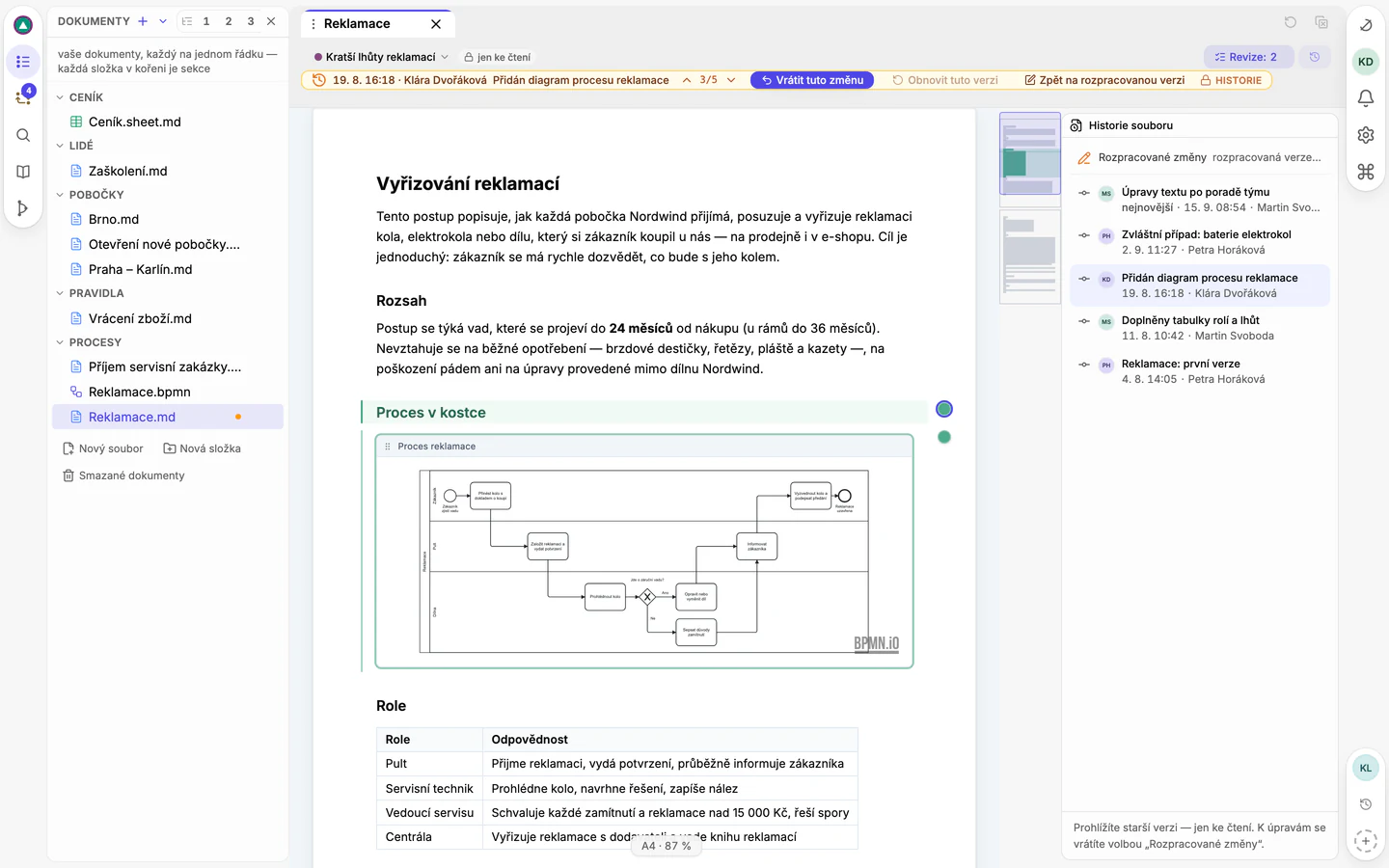
Task: Open Smazané dokumenty
Action: click(x=123, y=475)
